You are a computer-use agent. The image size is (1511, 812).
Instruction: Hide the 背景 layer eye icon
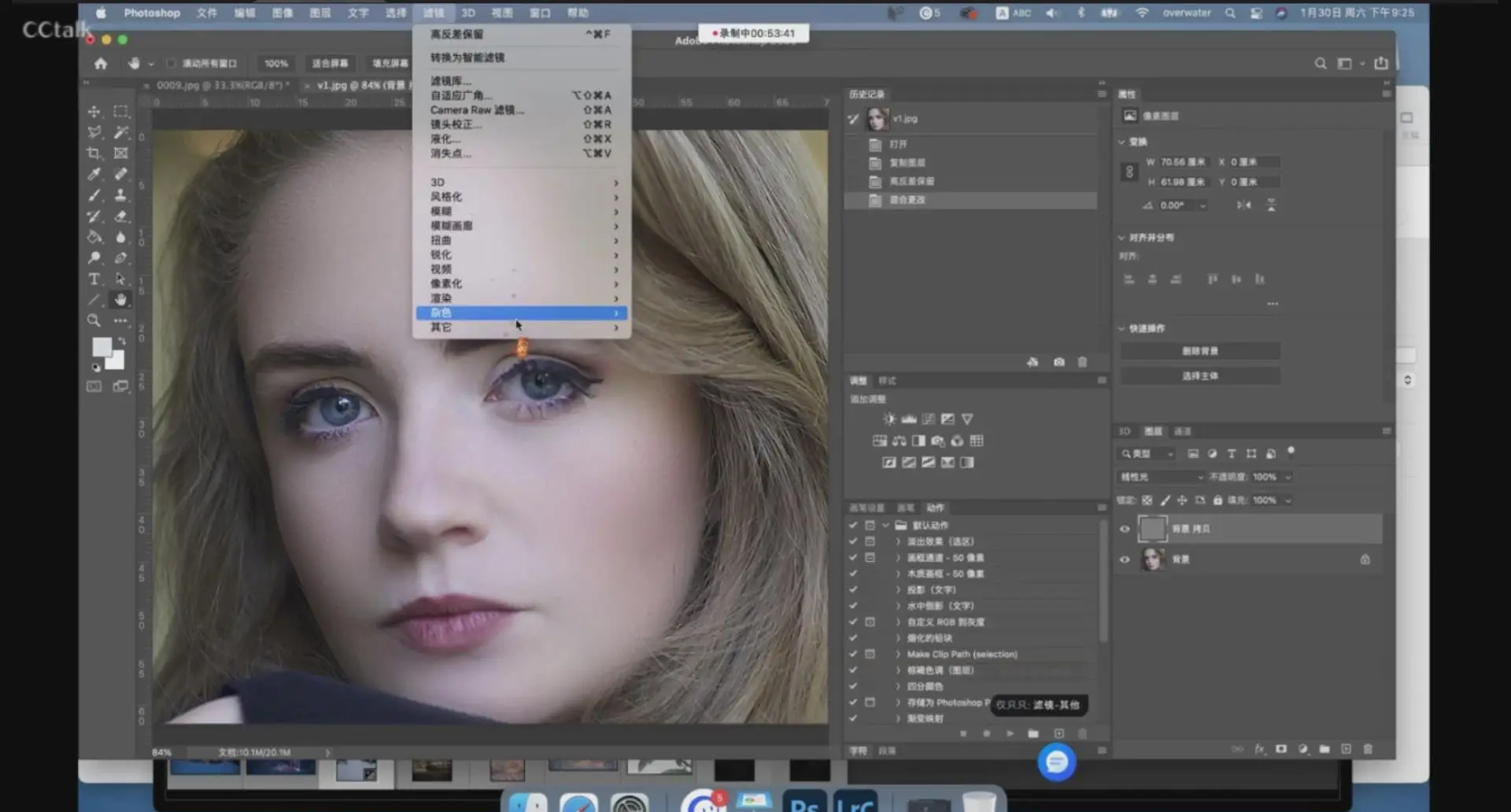pos(1125,559)
